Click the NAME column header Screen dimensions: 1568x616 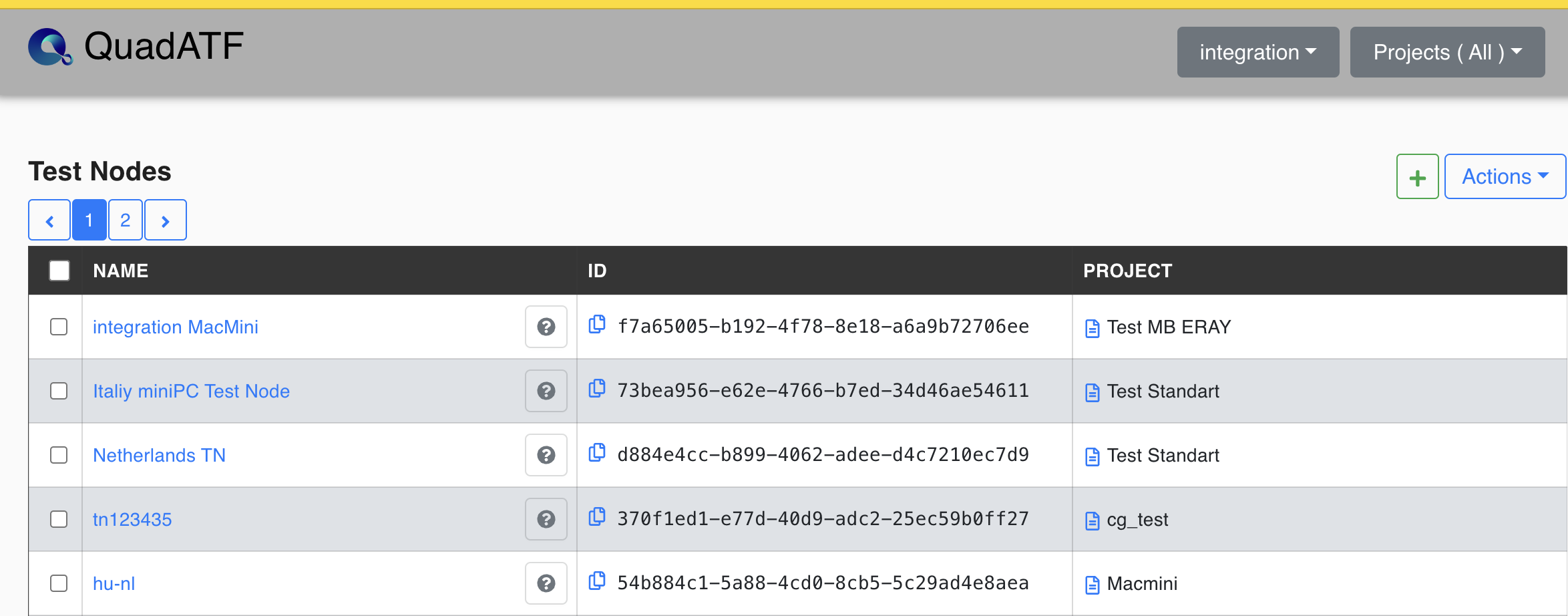coord(121,271)
